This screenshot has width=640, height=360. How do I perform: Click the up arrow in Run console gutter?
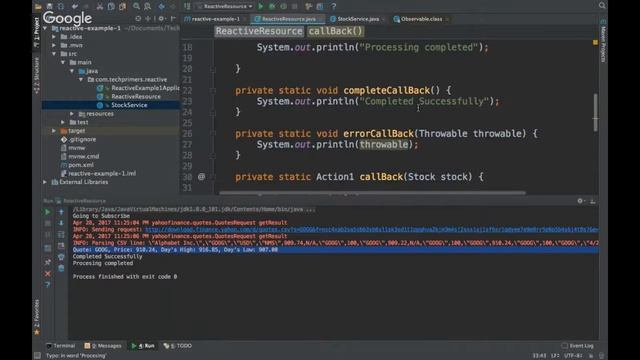click(61, 212)
